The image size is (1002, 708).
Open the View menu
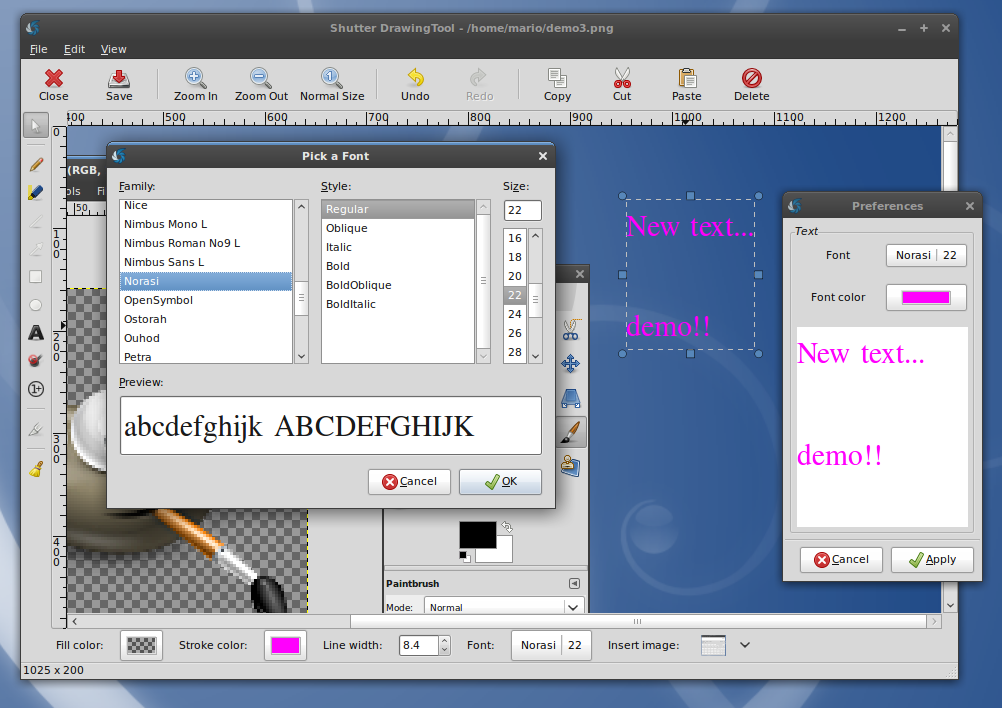114,49
